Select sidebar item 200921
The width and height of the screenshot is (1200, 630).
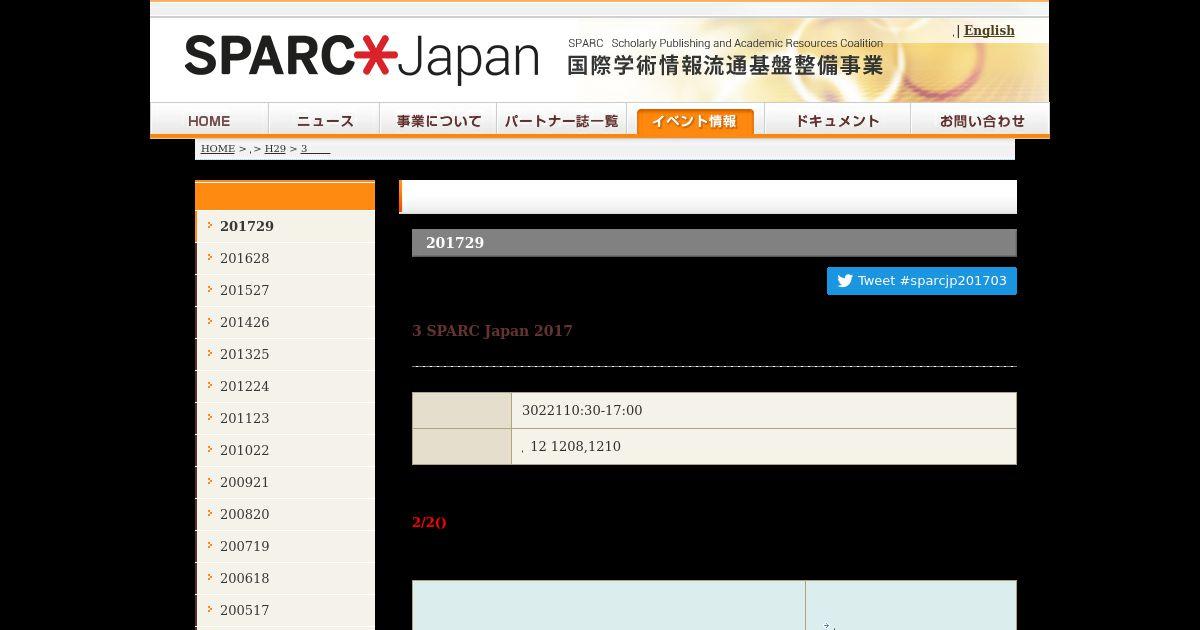pyautogui.click(x=285, y=482)
